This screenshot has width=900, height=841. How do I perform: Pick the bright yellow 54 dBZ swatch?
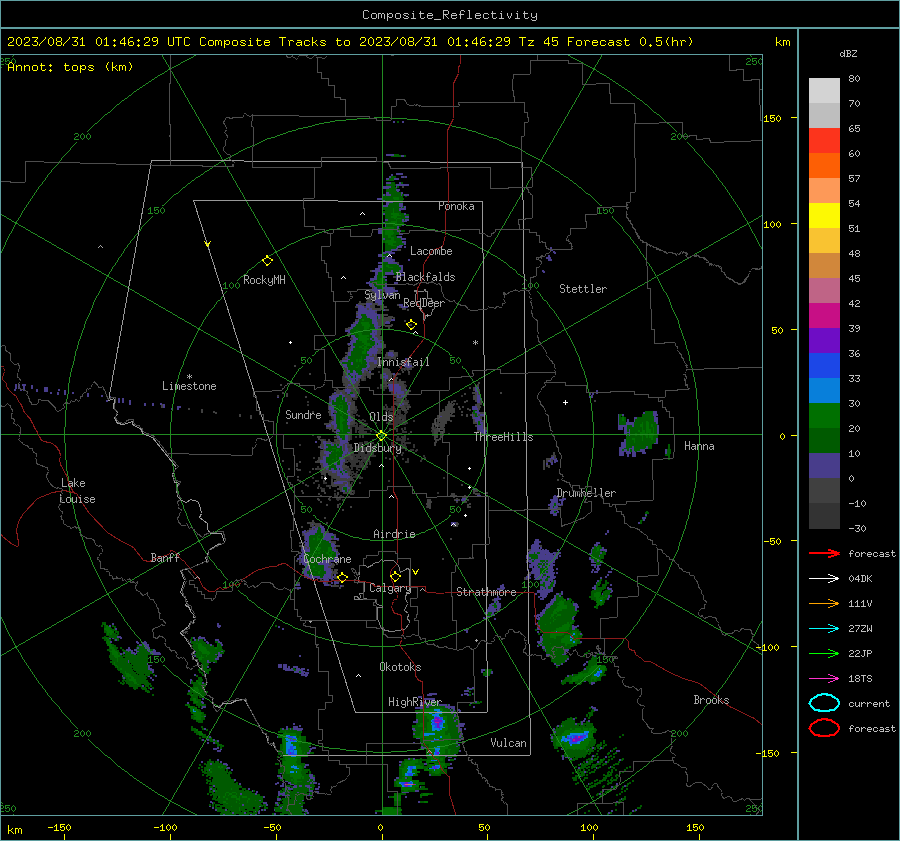click(x=824, y=216)
